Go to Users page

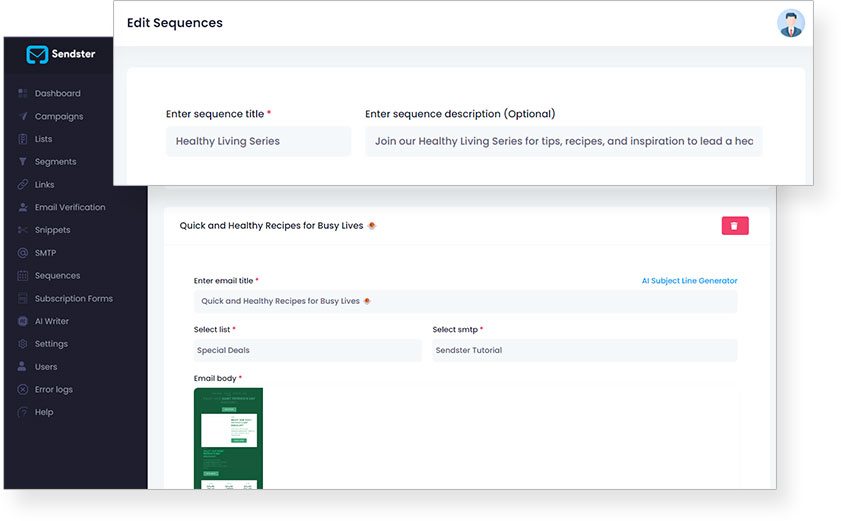pyautogui.click(x=46, y=367)
